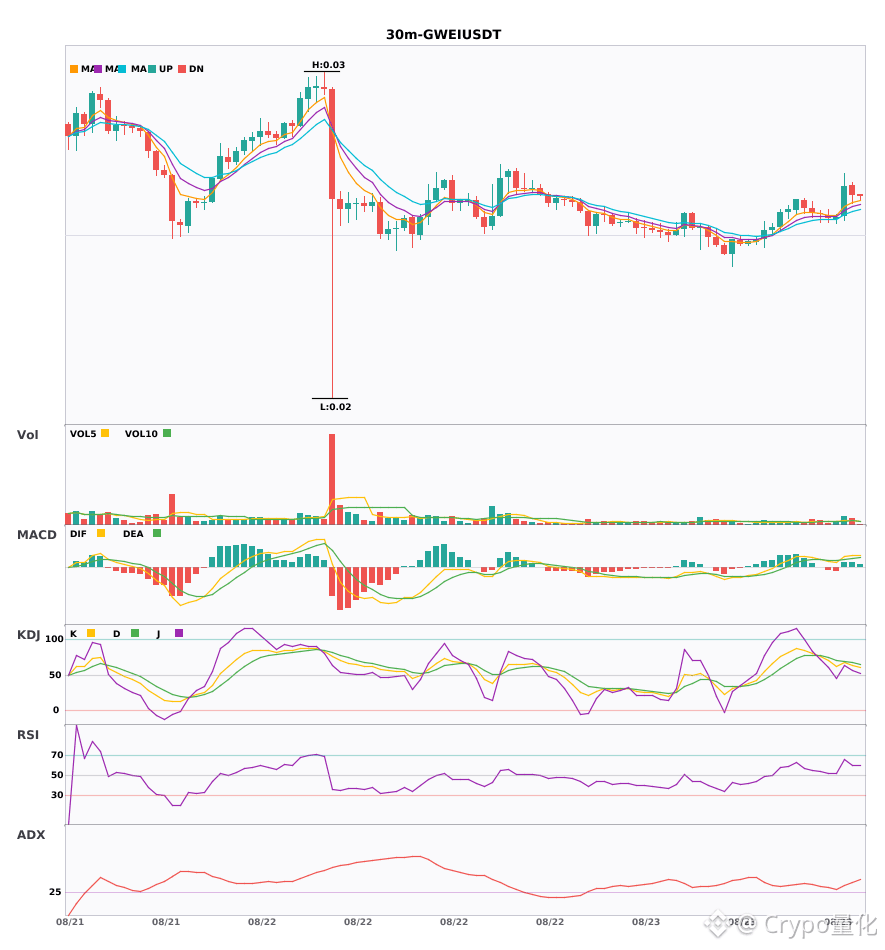885x950 pixels.
Task: Select the RSI panel label
Action: point(27,735)
